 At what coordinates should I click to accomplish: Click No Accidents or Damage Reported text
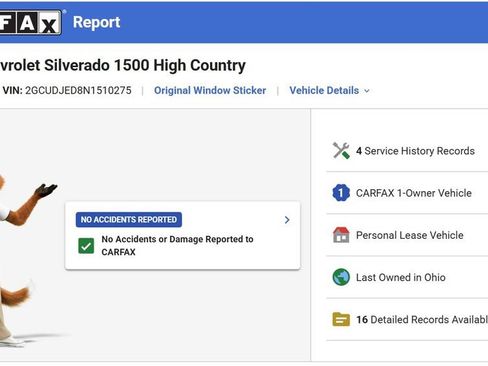coord(177,245)
